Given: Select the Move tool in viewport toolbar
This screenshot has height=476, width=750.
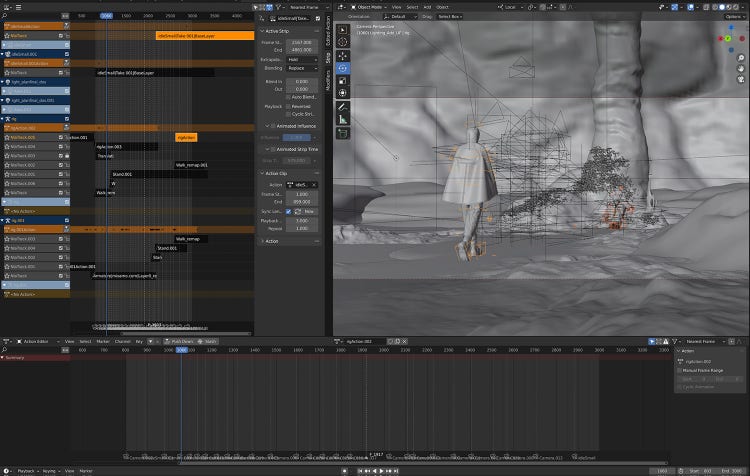Looking at the screenshot, I should (342, 55).
